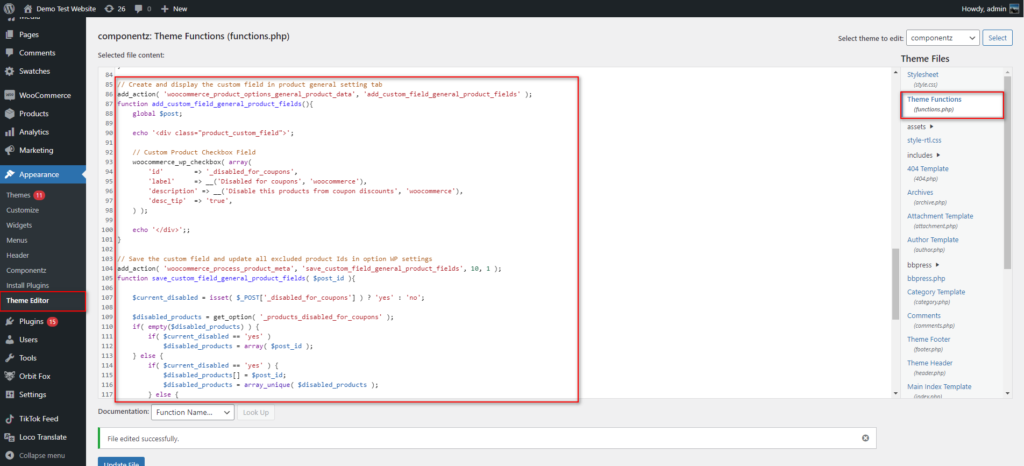Click the Update File button
Image resolution: width=1024 pixels, height=466 pixels.
tap(121, 461)
